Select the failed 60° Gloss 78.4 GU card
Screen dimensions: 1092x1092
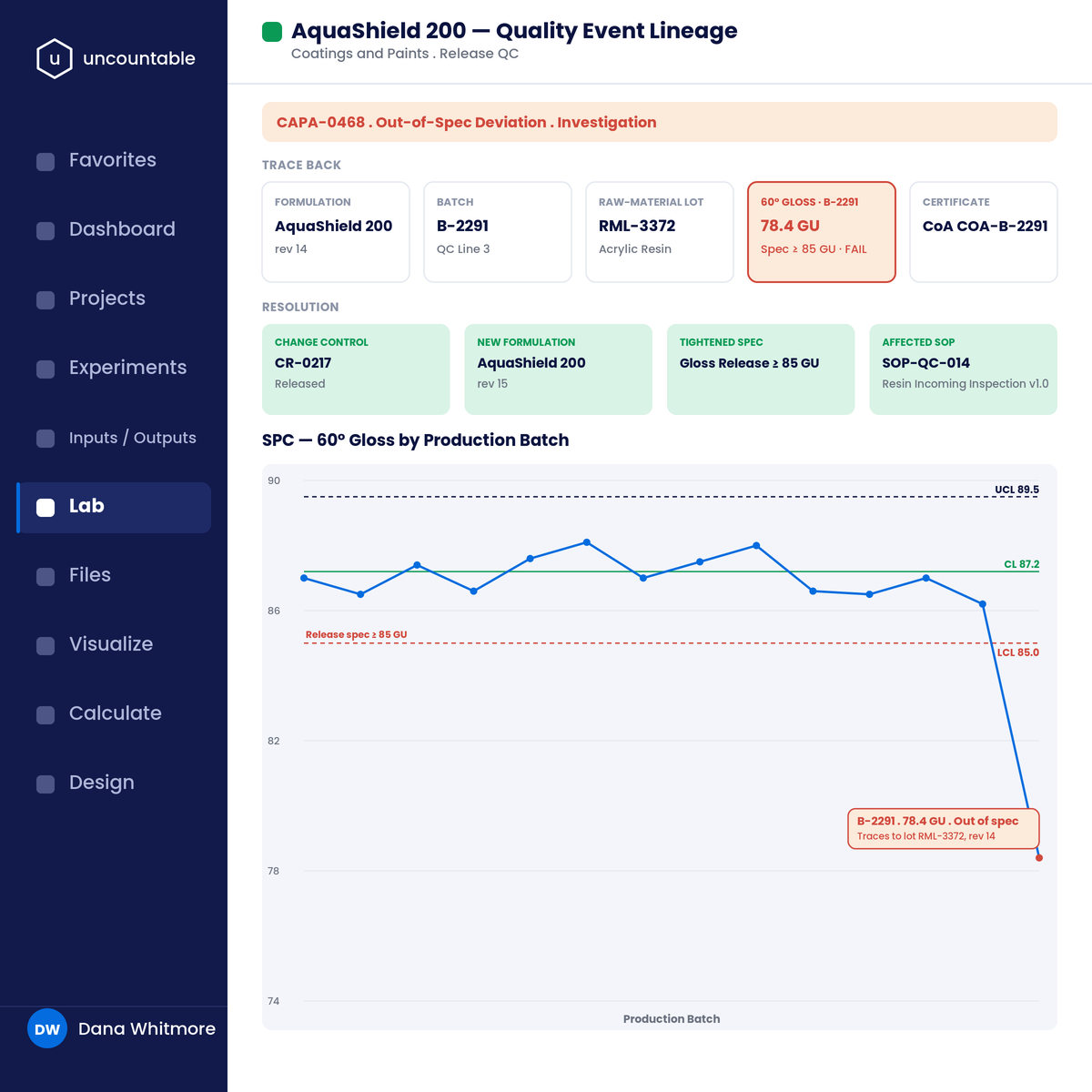click(x=822, y=232)
